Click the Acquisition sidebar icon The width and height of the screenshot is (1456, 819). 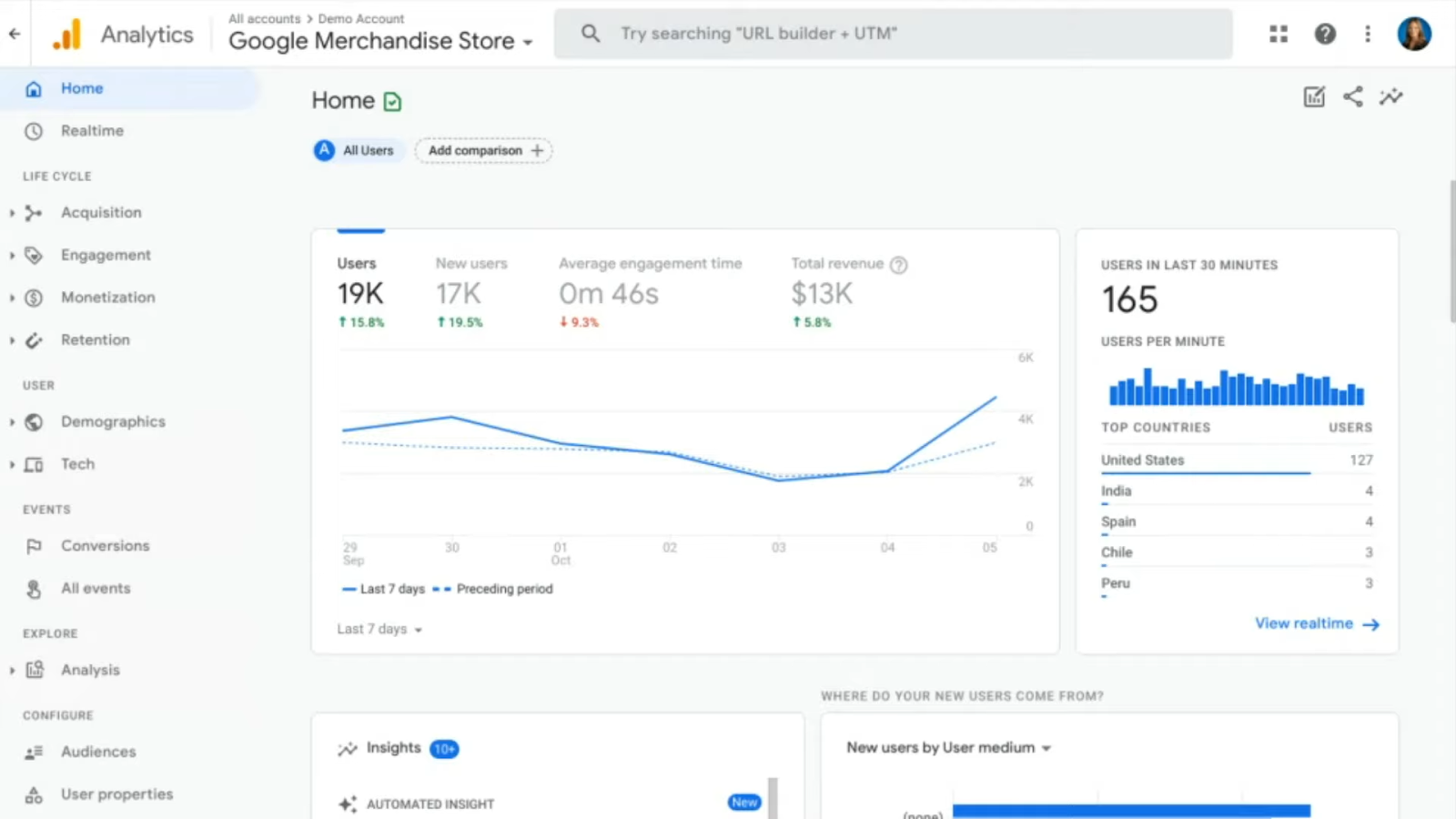pyautogui.click(x=34, y=213)
